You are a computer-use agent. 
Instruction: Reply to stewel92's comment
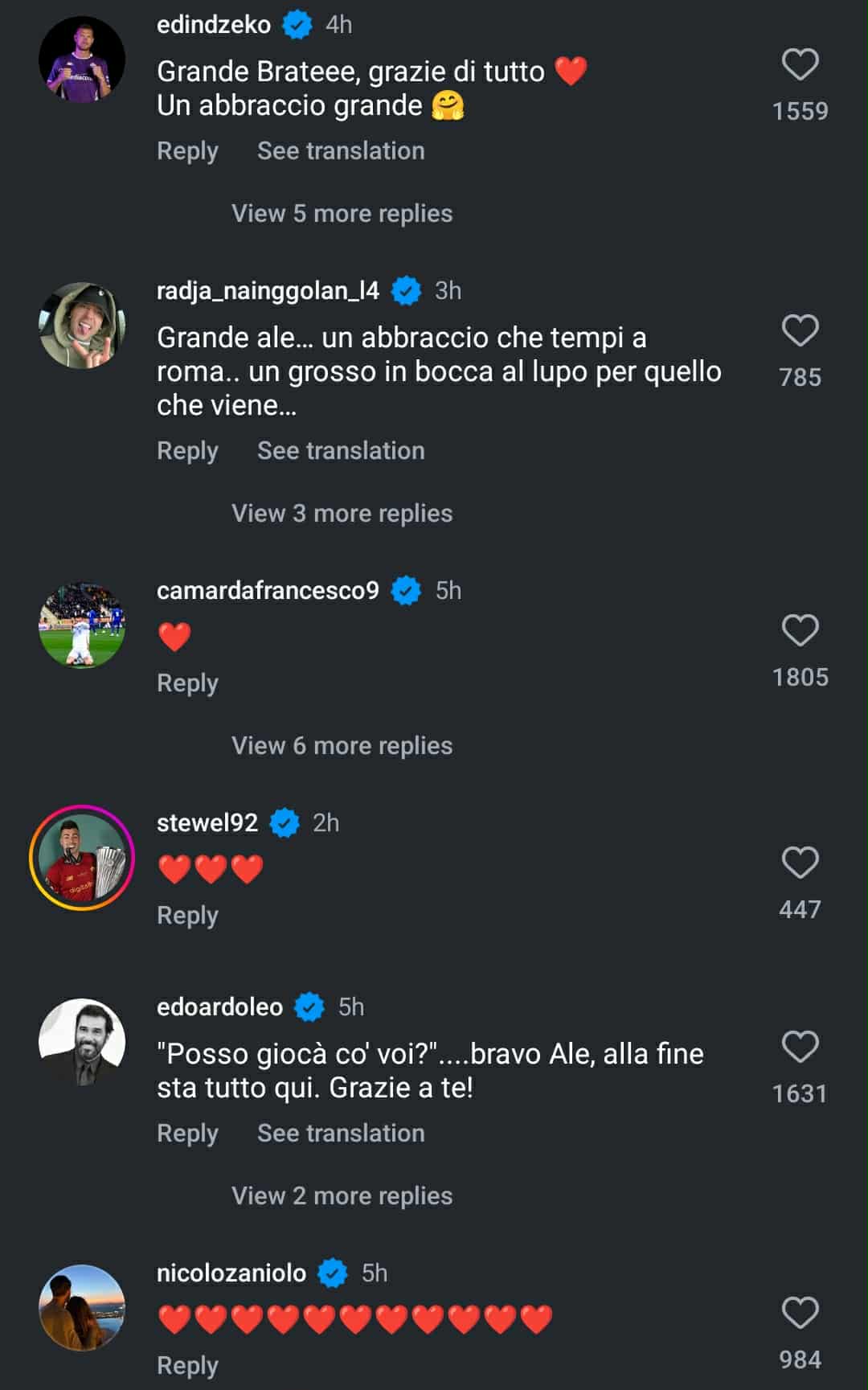click(x=187, y=916)
